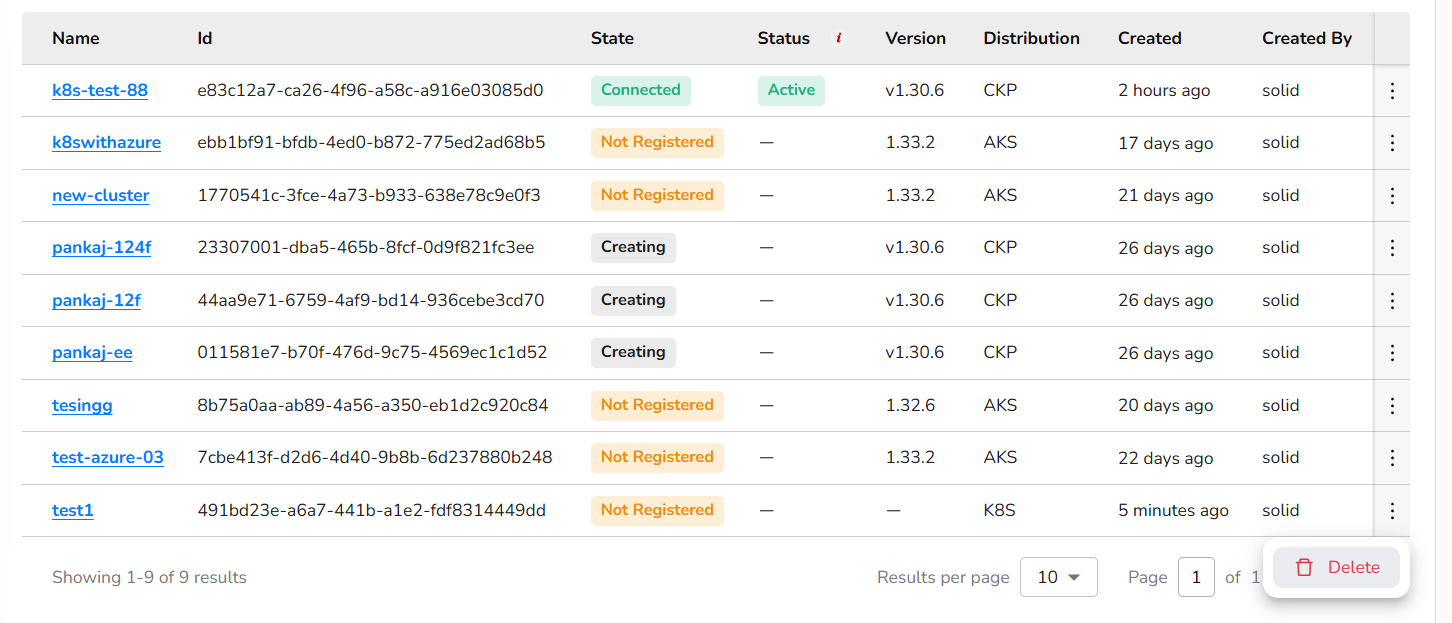
Task: Select Delete from the context menu
Action: 1336,567
